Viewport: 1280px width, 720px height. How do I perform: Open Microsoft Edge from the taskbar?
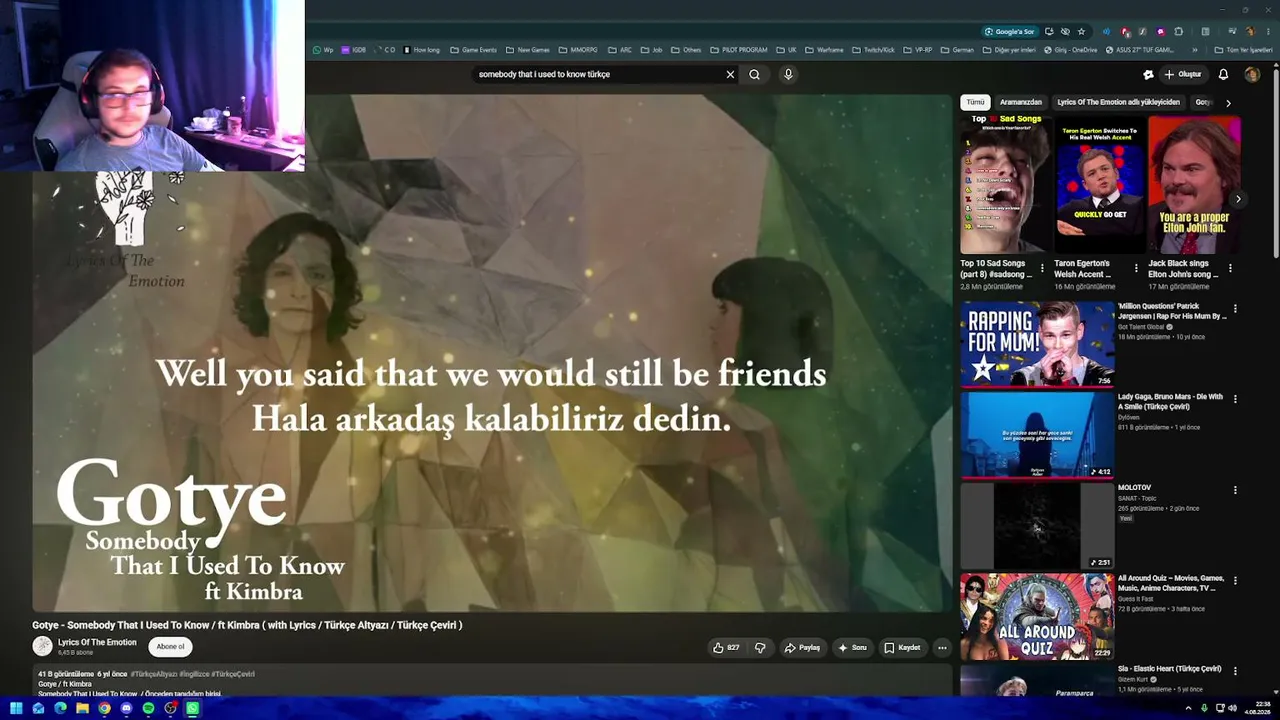[x=60, y=708]
